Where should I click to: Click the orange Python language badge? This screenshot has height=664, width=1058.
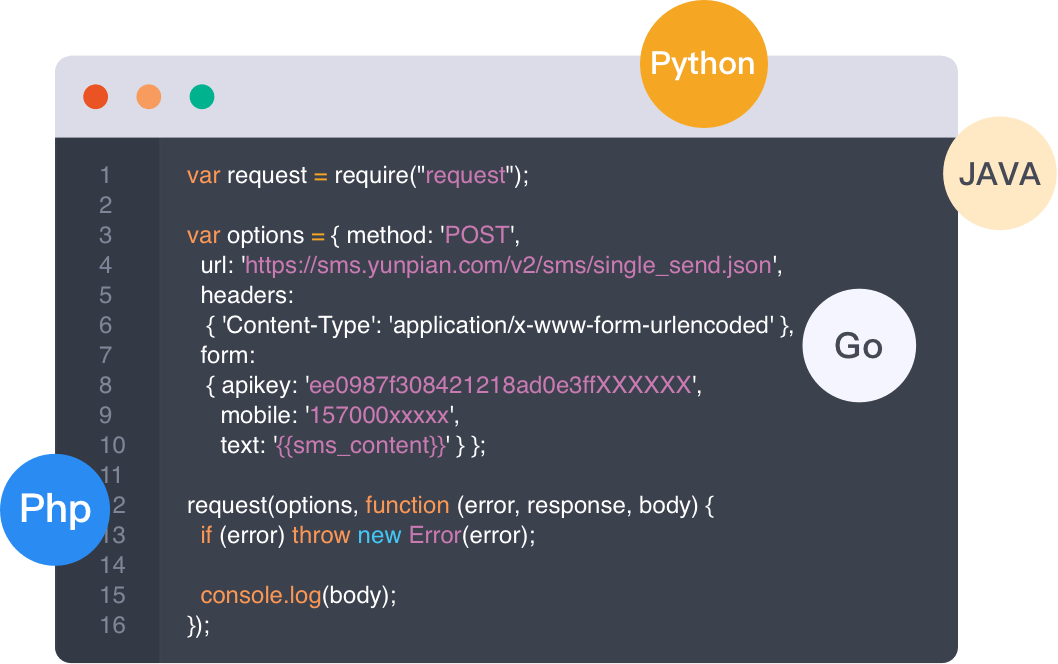[x=703, y=64]
